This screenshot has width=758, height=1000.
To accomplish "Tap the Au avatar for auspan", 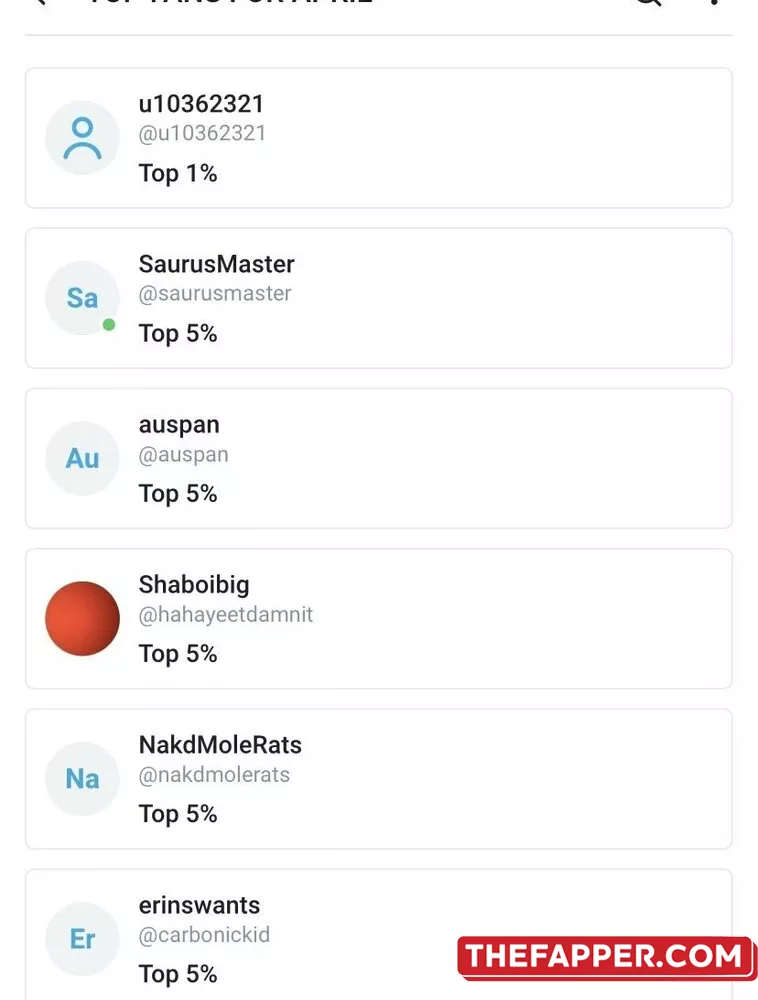I will click(x=82, y=458).
